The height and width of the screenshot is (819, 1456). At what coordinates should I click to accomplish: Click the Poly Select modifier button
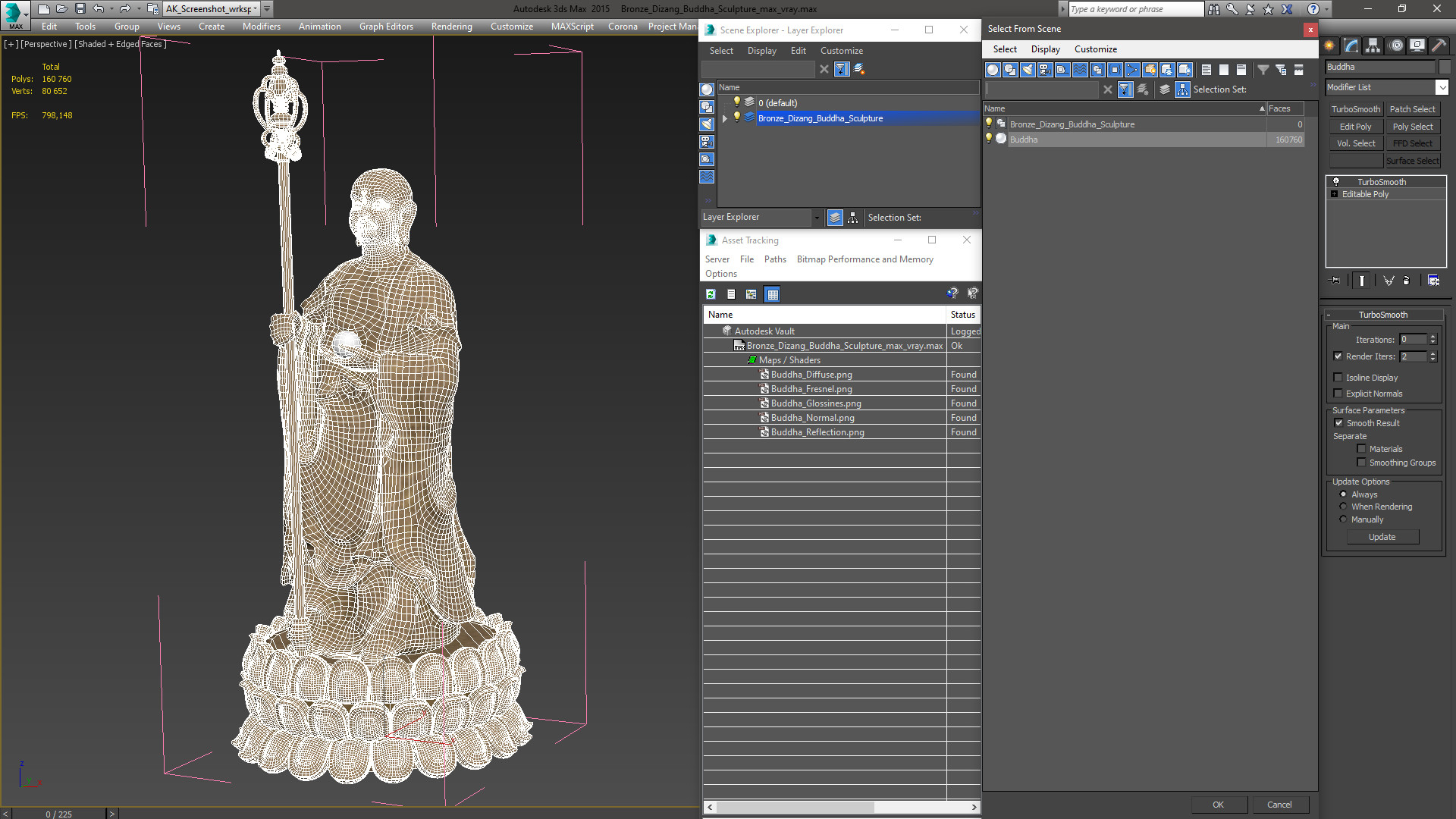click(1412, 127)
